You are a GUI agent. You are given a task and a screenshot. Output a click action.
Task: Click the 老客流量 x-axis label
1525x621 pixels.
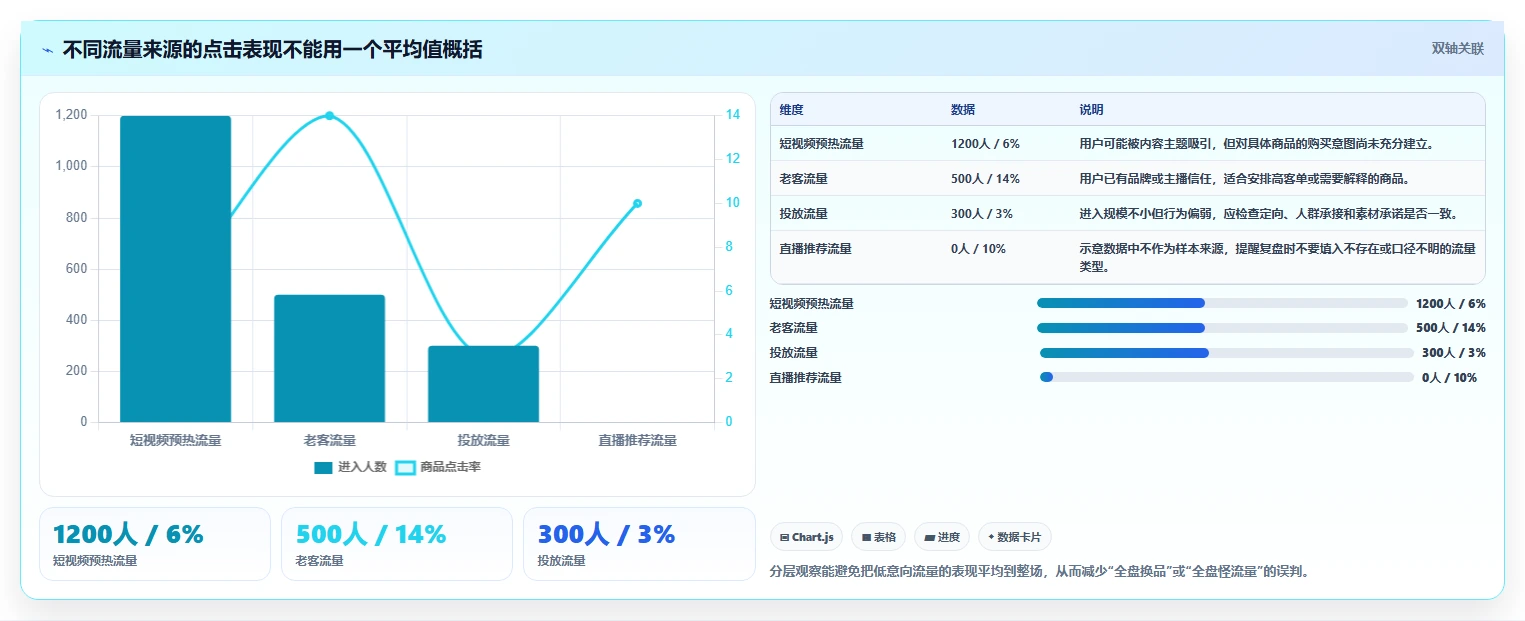point(329,441)
